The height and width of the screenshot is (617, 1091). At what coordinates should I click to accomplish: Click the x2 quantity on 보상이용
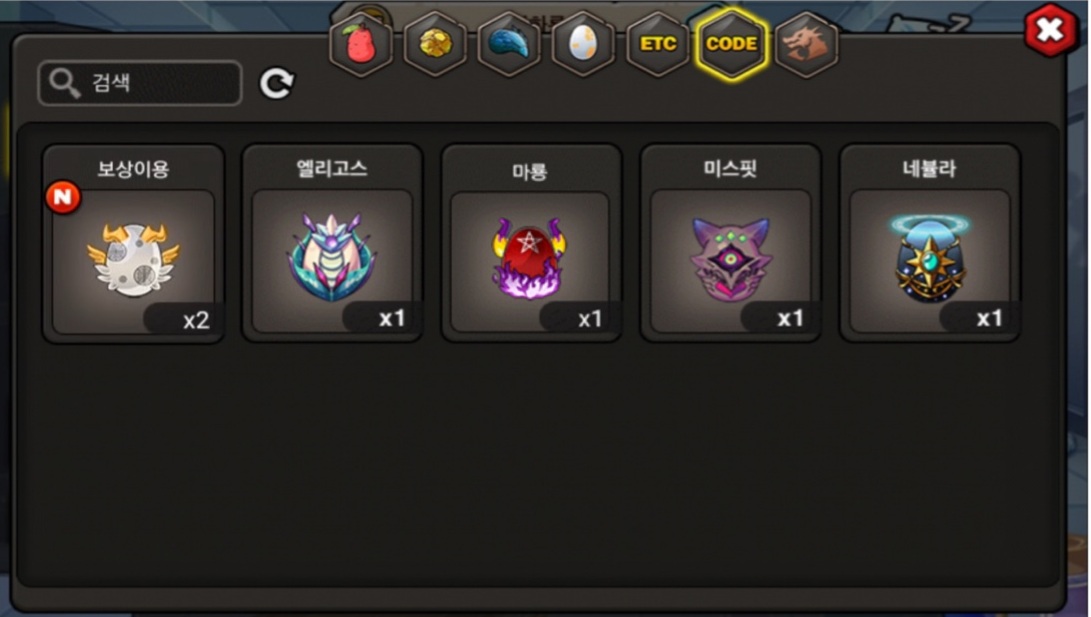tap(196, 320)
